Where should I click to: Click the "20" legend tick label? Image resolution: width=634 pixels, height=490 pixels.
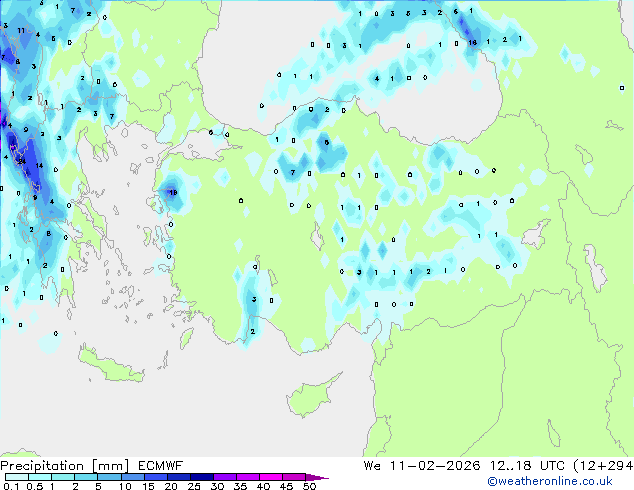click(x=171, y=486)
